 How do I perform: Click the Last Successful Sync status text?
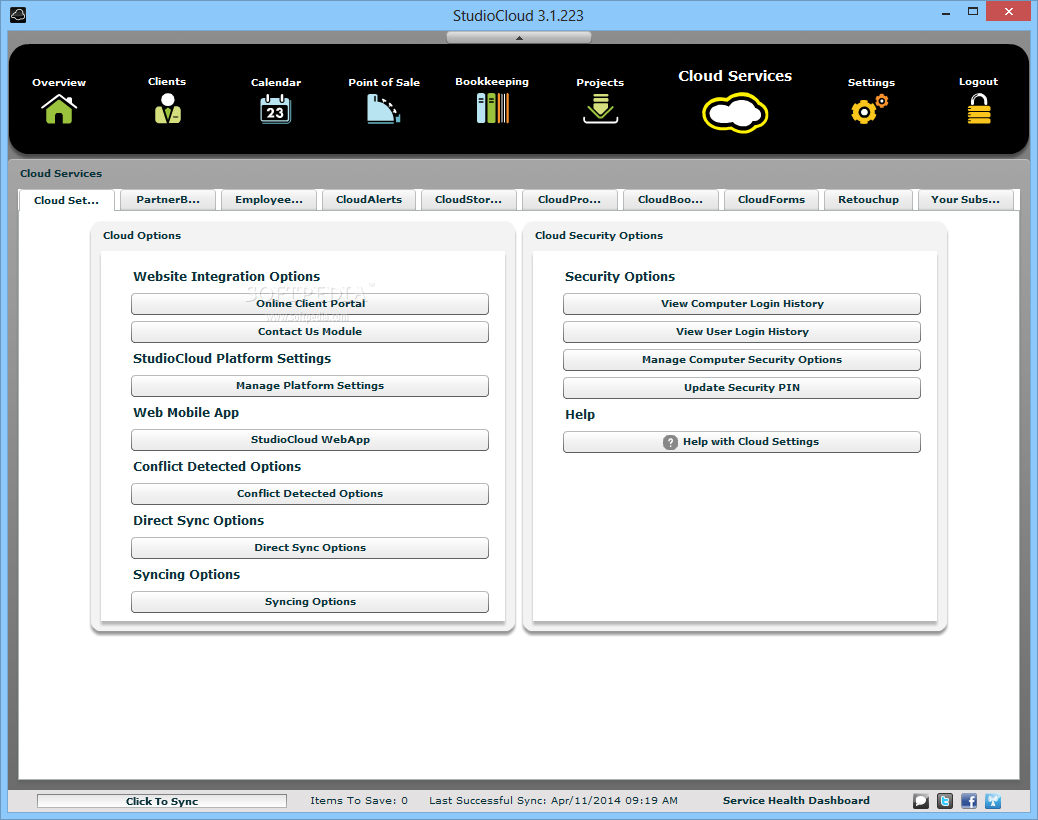tap(553, 800)
